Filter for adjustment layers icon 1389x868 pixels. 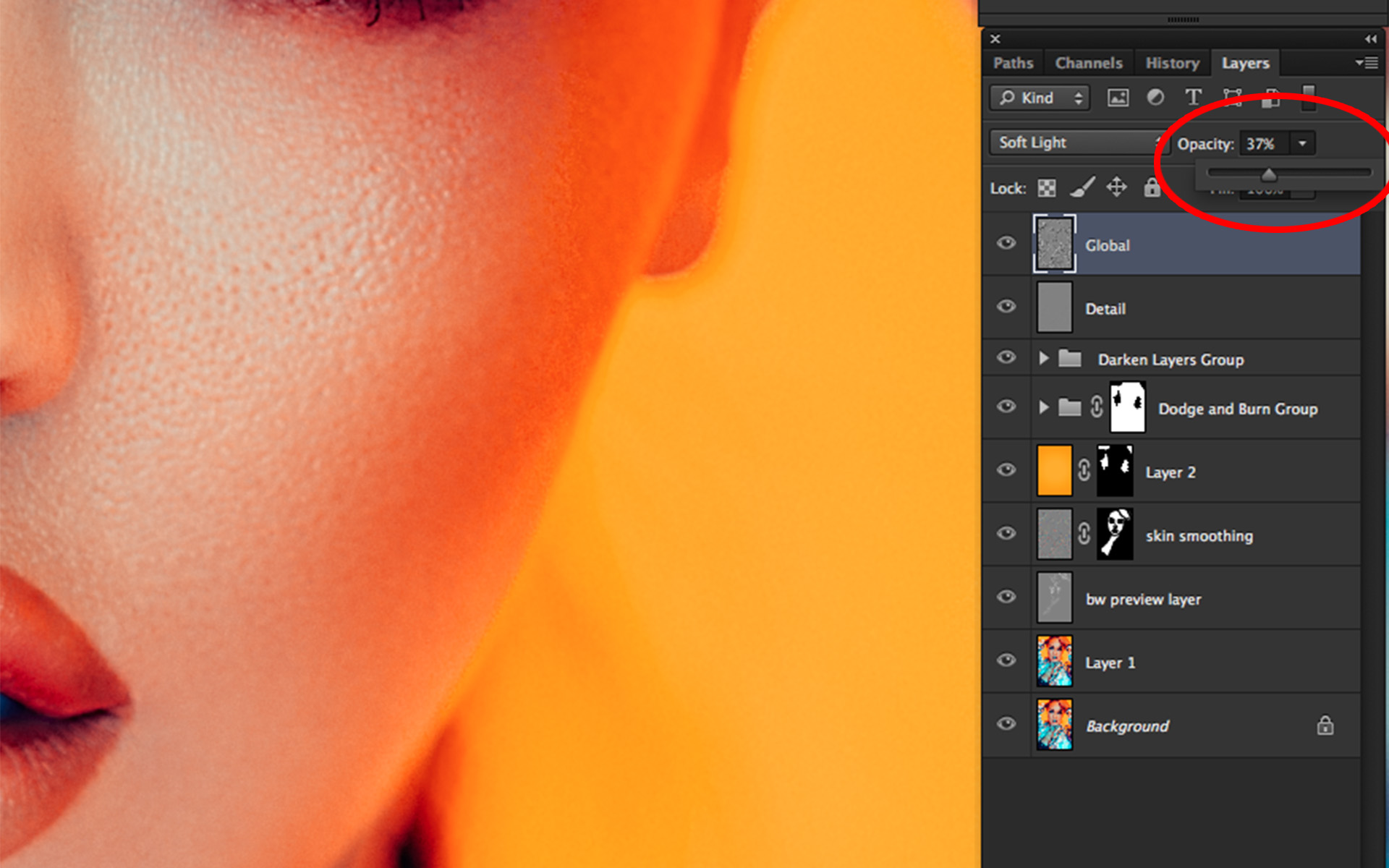tap(1155, 97)
